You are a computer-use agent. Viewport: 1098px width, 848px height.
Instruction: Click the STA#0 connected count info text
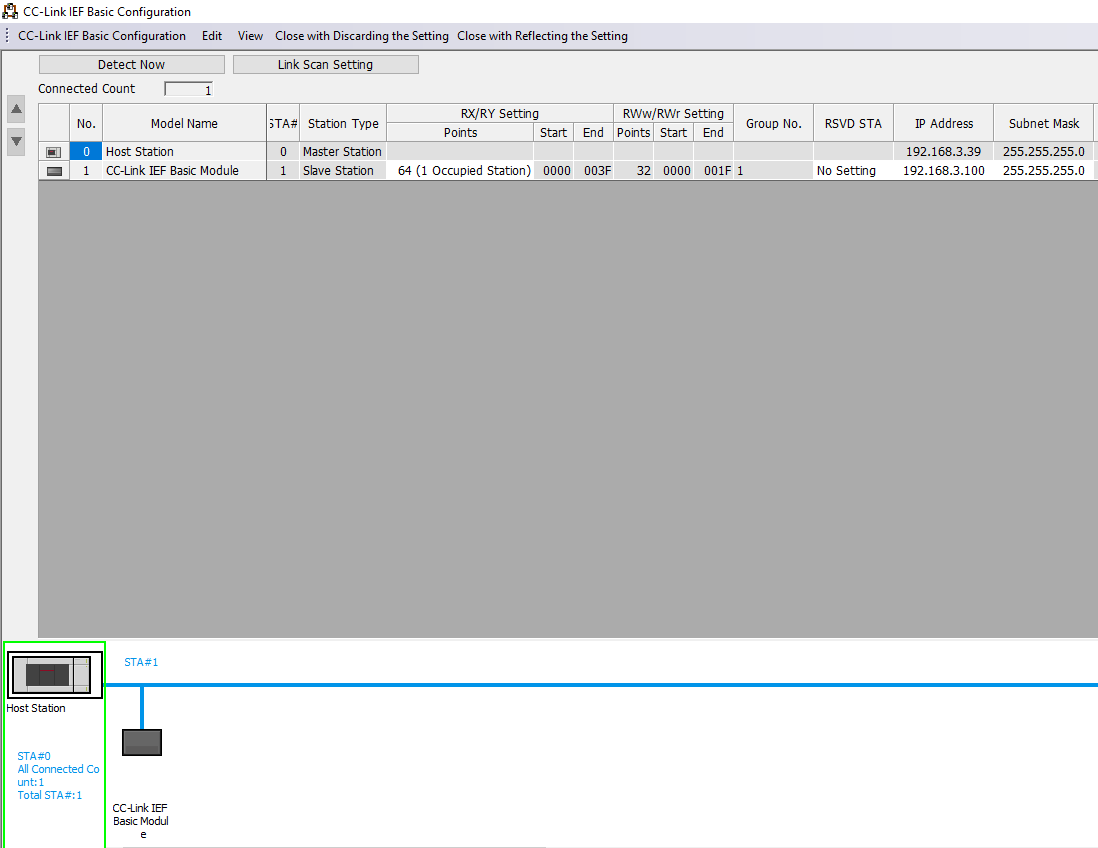point(58,775)
